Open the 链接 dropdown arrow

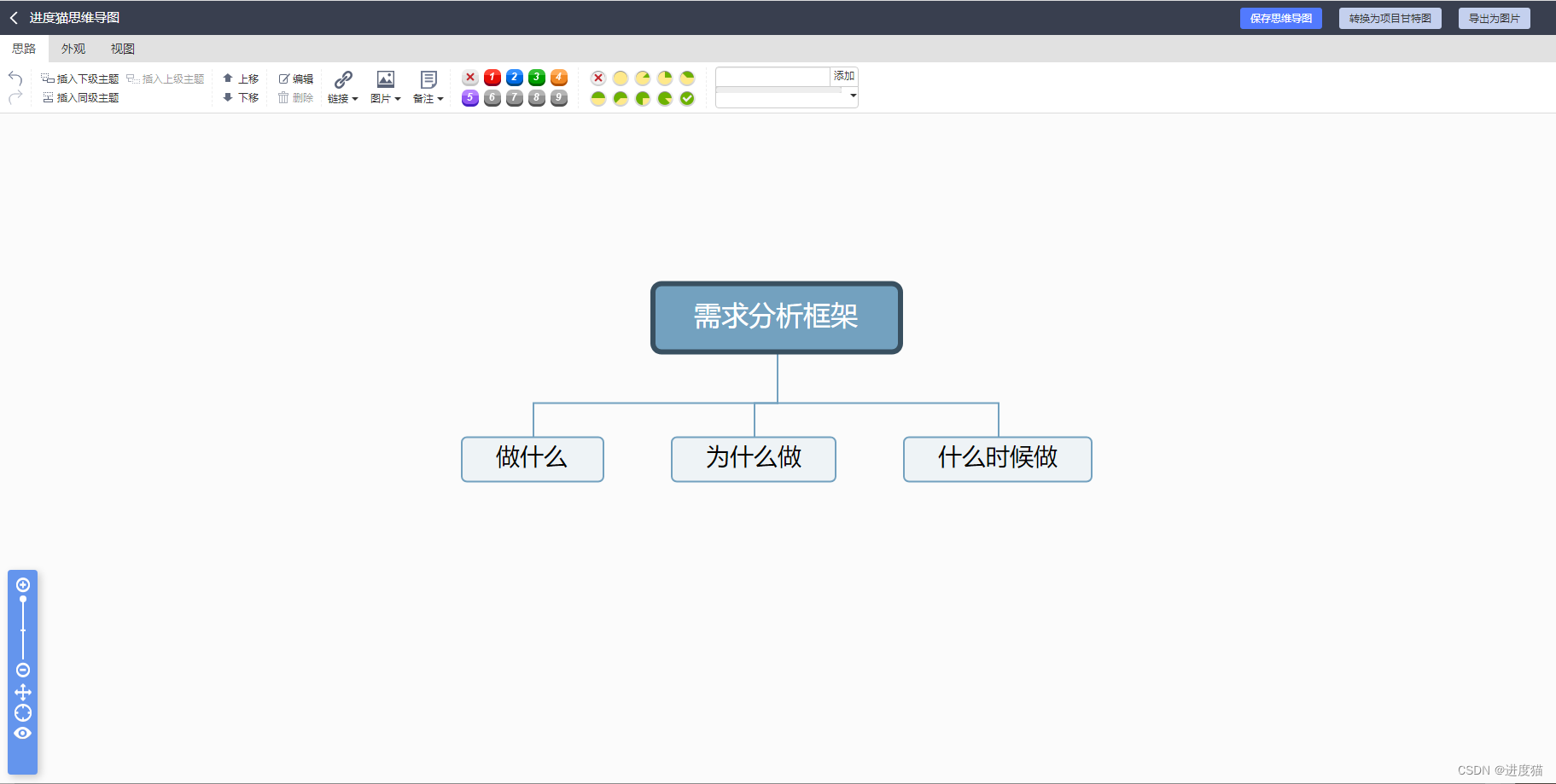[x=354, y=99]
